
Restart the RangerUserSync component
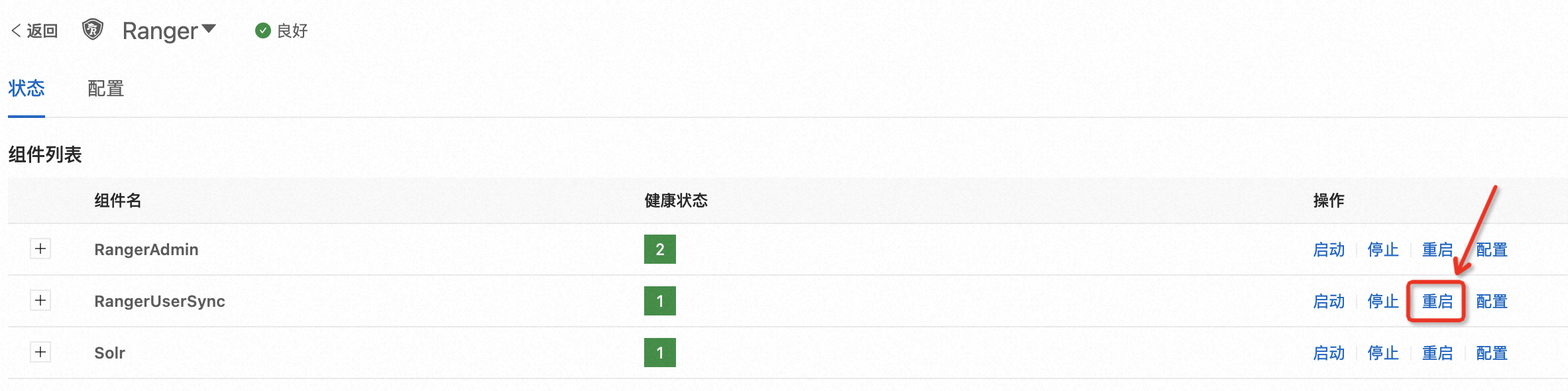pyautogui.click(x=1437, y=302)
